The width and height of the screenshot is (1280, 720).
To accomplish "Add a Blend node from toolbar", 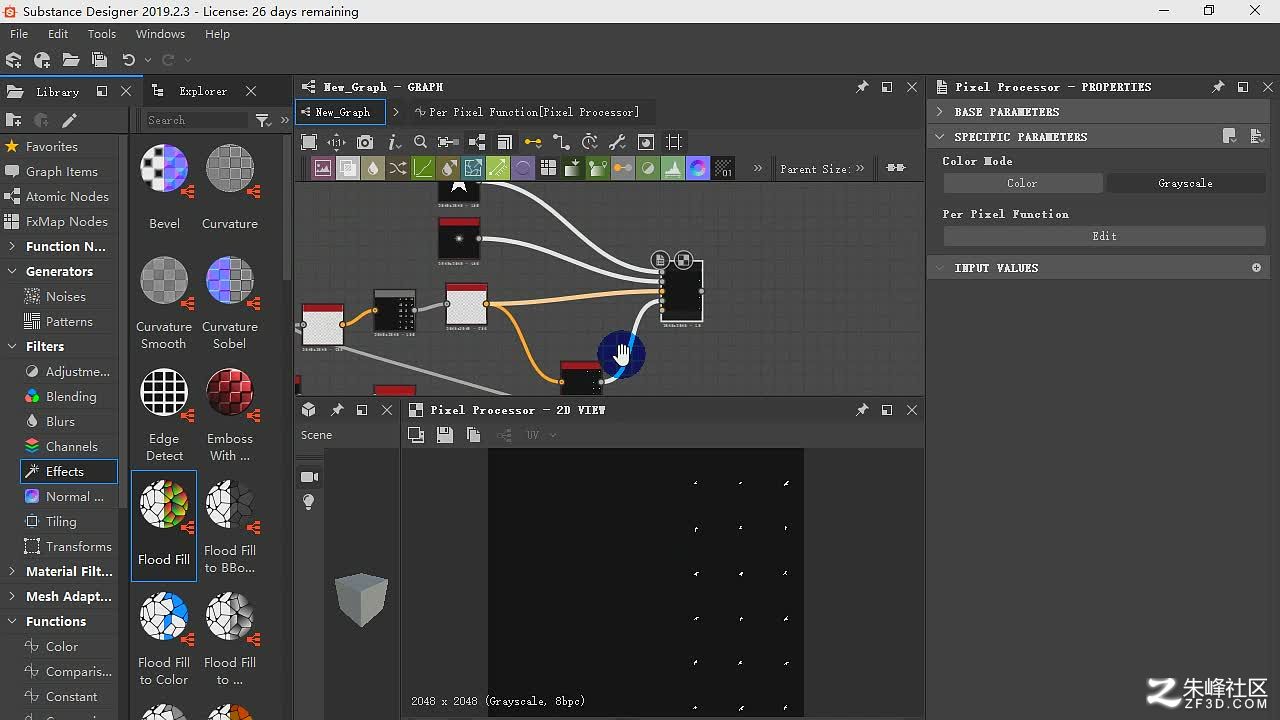I will click(x=348, y=168).
